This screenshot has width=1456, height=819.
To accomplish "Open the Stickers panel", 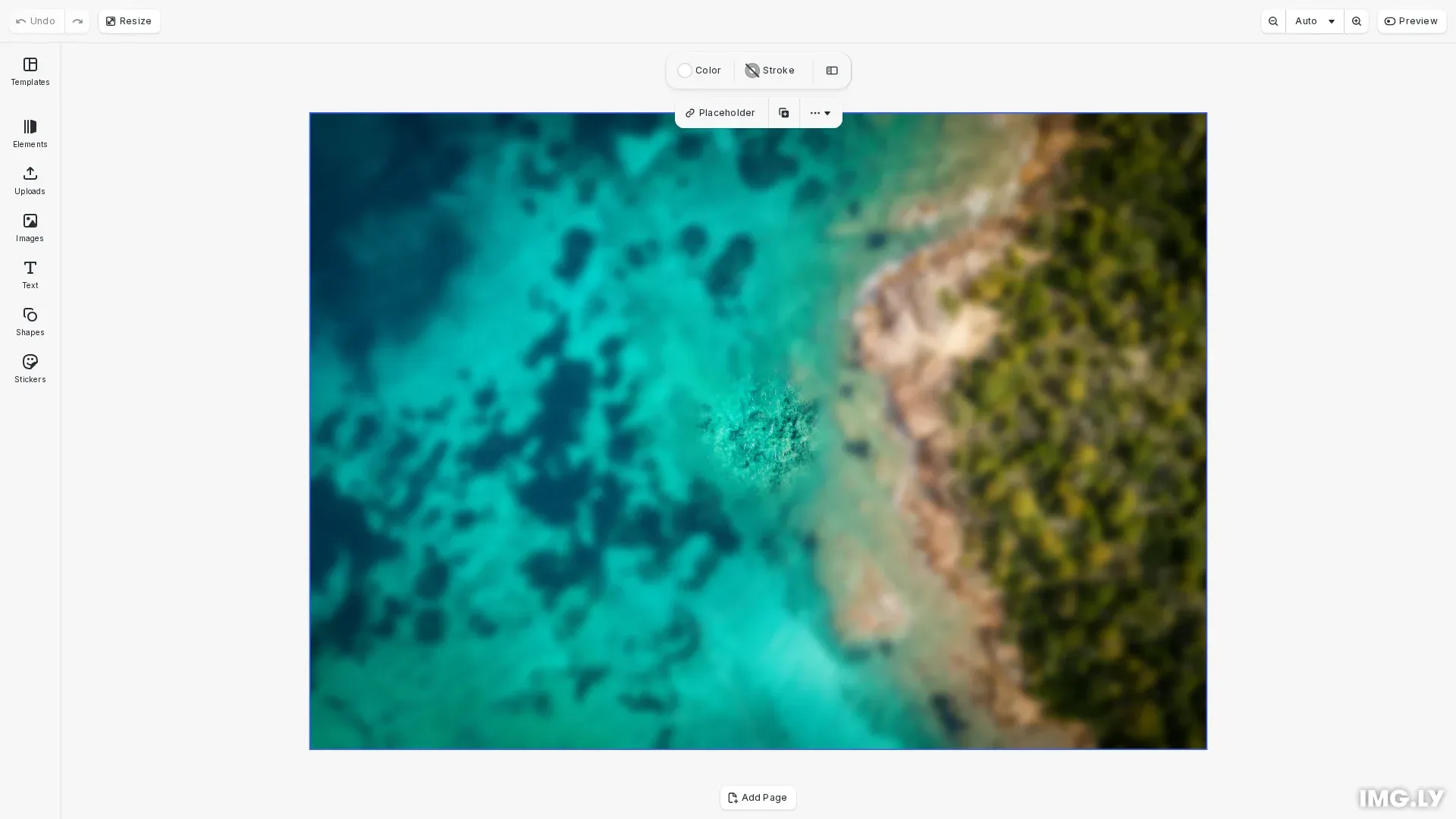I will coord(30,369).
